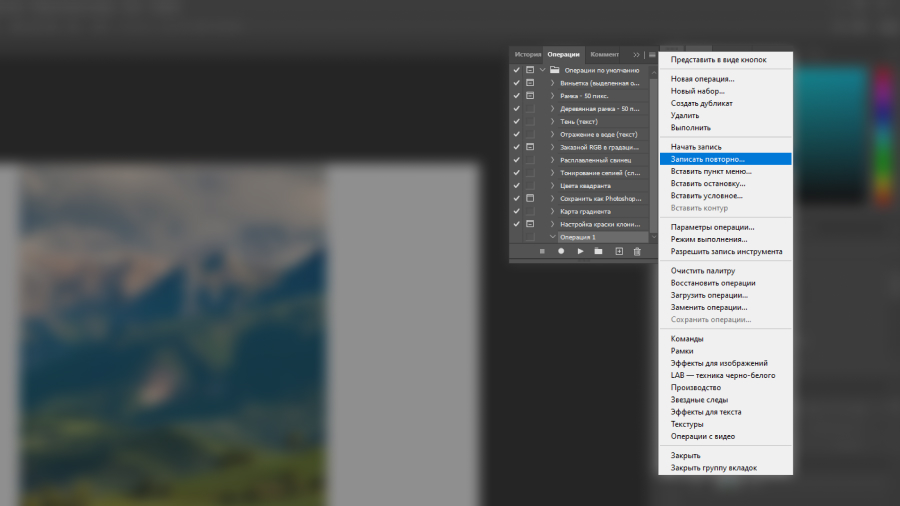The height and width of the screenshot is (506, 900).
Task: Toggle checkmark for Расплавленный свинец action
Action: click(516, 160)
